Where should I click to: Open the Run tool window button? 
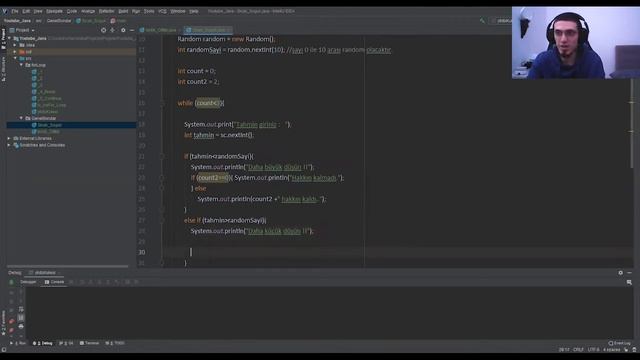click(18, 343)
